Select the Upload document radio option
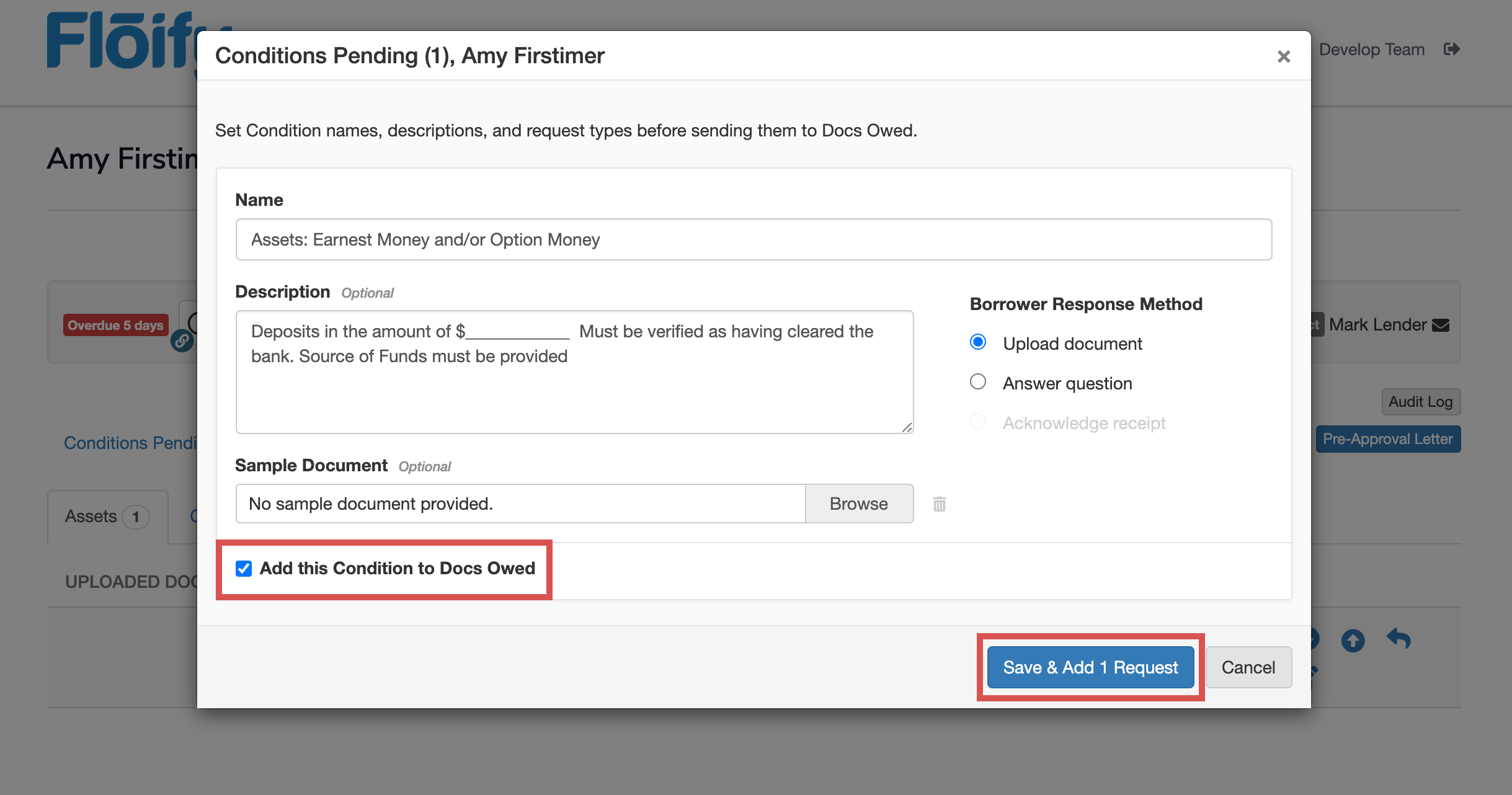Image resolution: width=1512 pixels, height=795 pixels. 977,342
